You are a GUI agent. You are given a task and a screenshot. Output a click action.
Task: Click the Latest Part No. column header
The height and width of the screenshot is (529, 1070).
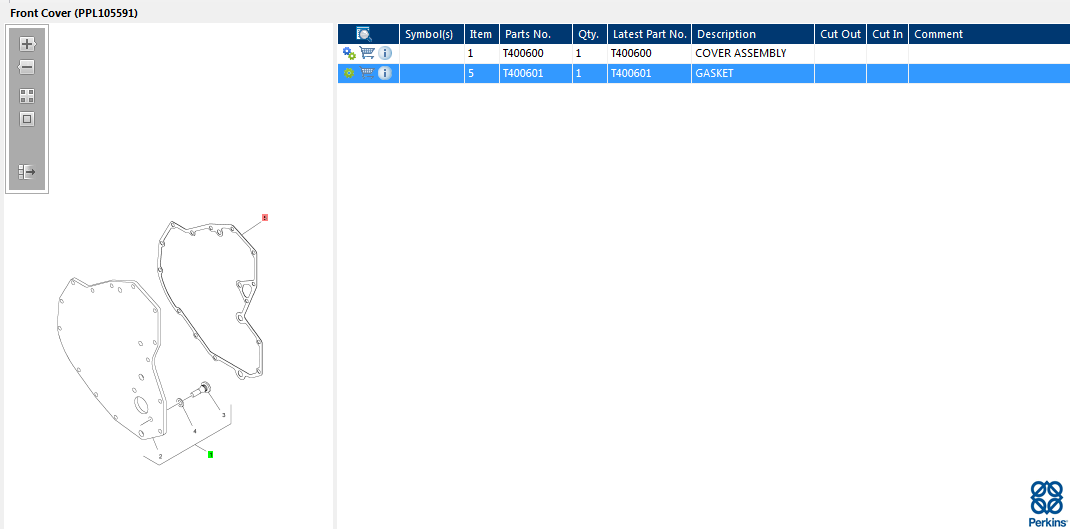click(650, 34)
